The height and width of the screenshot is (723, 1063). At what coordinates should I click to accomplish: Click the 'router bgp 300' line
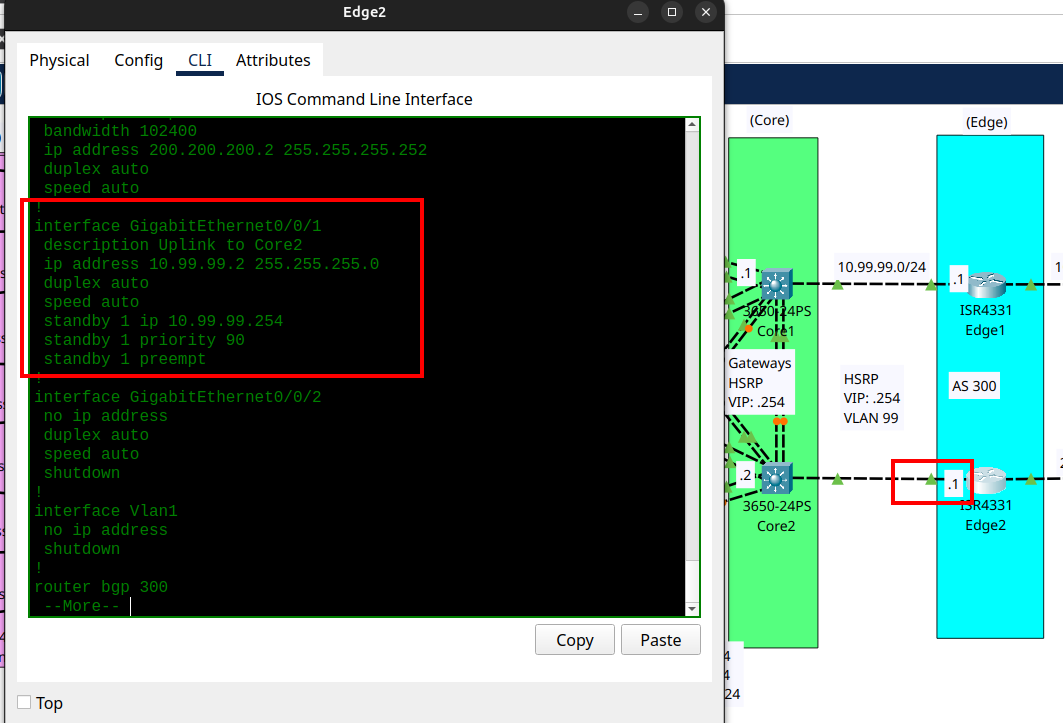101,587
